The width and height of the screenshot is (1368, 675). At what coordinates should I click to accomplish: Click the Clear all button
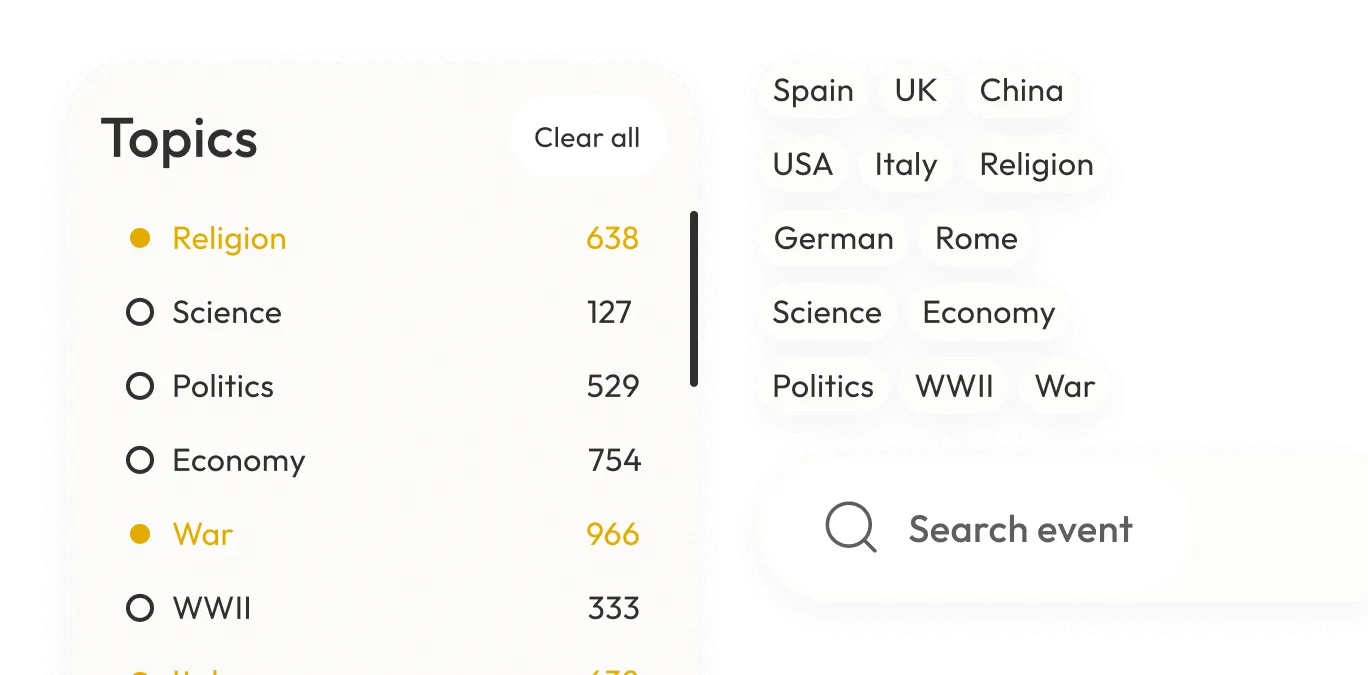(588, 137)
